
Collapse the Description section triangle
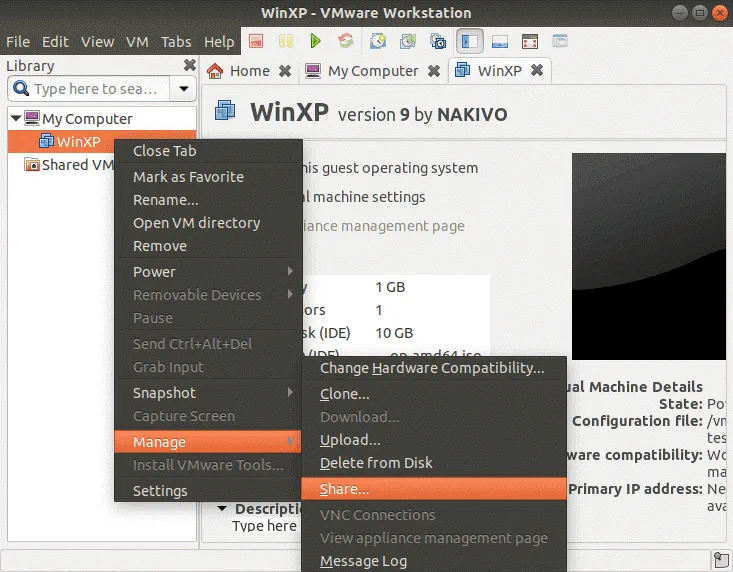[222, 508]
